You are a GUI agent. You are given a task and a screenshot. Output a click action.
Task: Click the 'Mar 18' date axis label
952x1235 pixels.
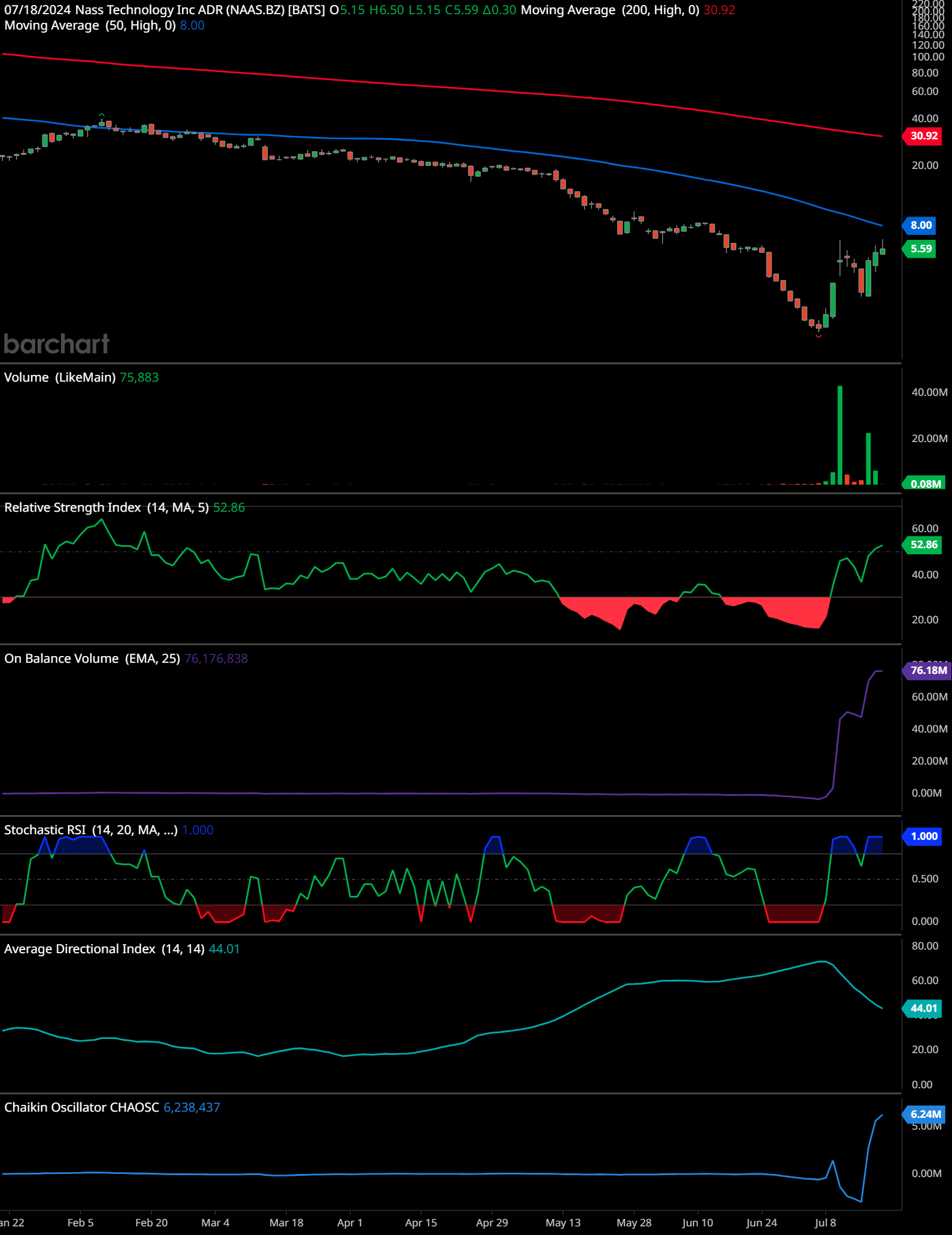pyautogui.click(x=286, y=1223)
